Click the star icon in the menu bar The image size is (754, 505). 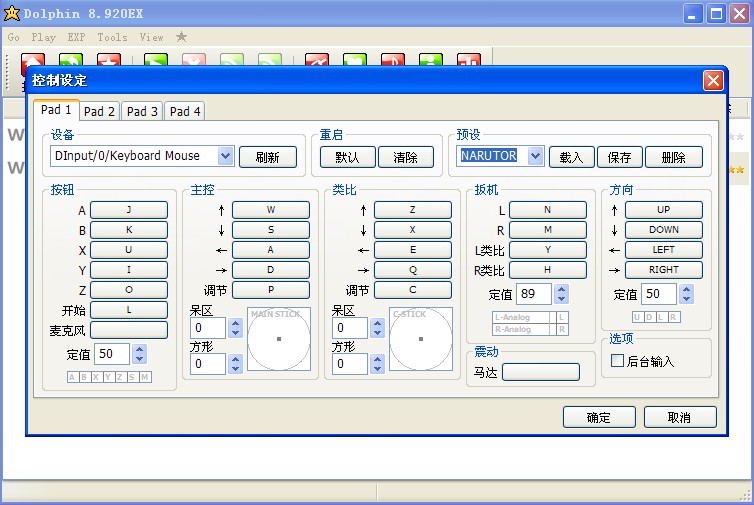(x=181, y=37)
